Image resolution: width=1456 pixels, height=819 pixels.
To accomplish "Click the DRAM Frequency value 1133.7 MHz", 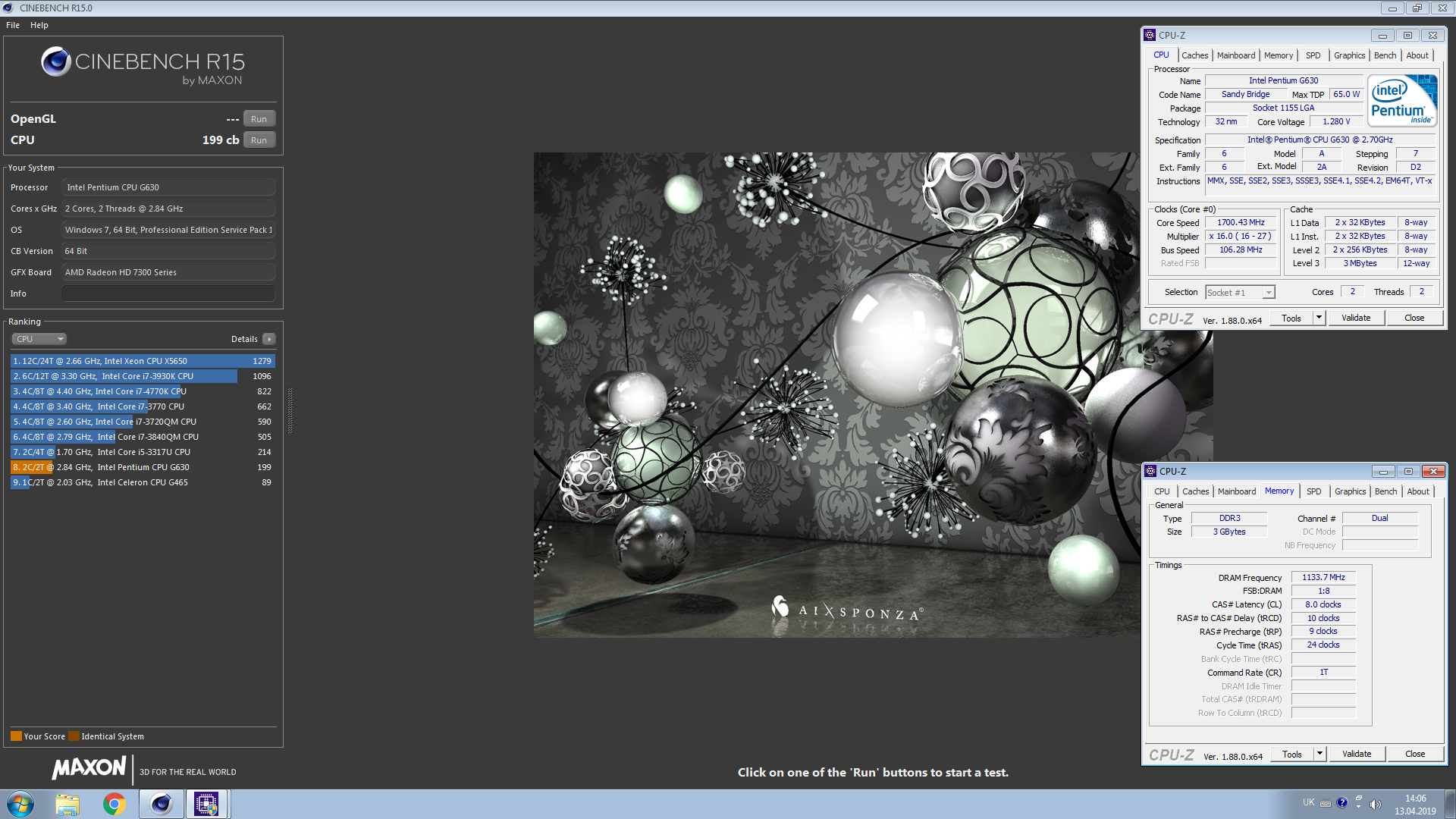I will 1323,578.
